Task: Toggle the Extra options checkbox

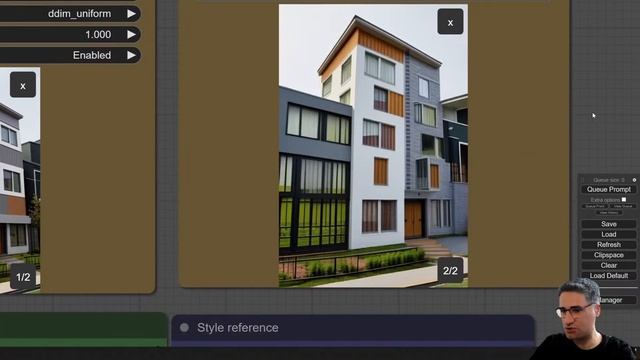Action: coord(624,200)
